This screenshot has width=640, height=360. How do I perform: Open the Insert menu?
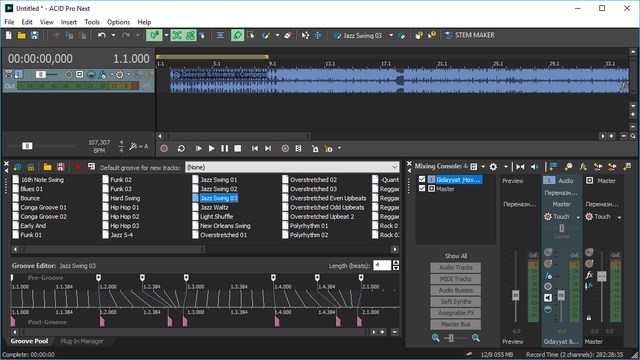(69, 22)
